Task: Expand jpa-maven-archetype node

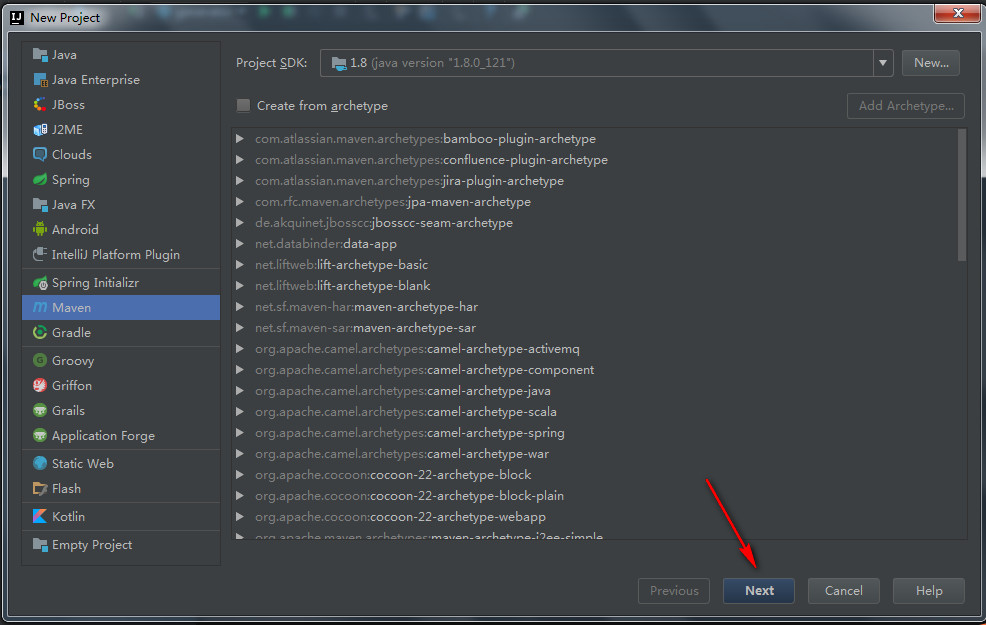Action: pos(240,202)
